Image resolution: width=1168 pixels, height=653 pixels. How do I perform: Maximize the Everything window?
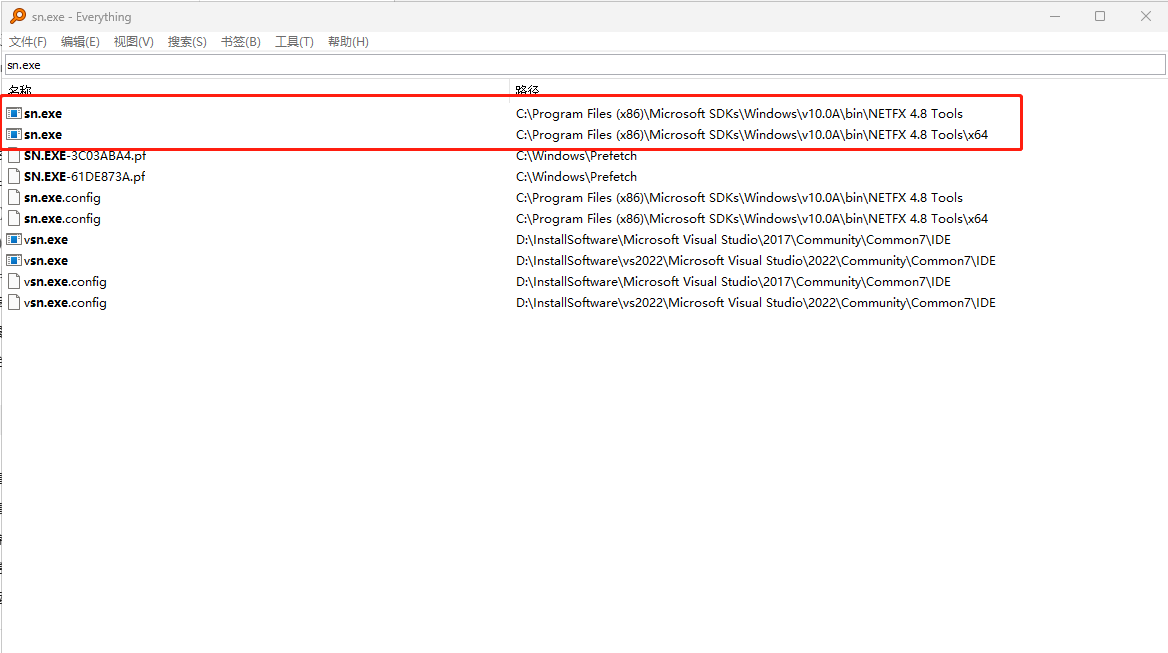[1099, 16]
